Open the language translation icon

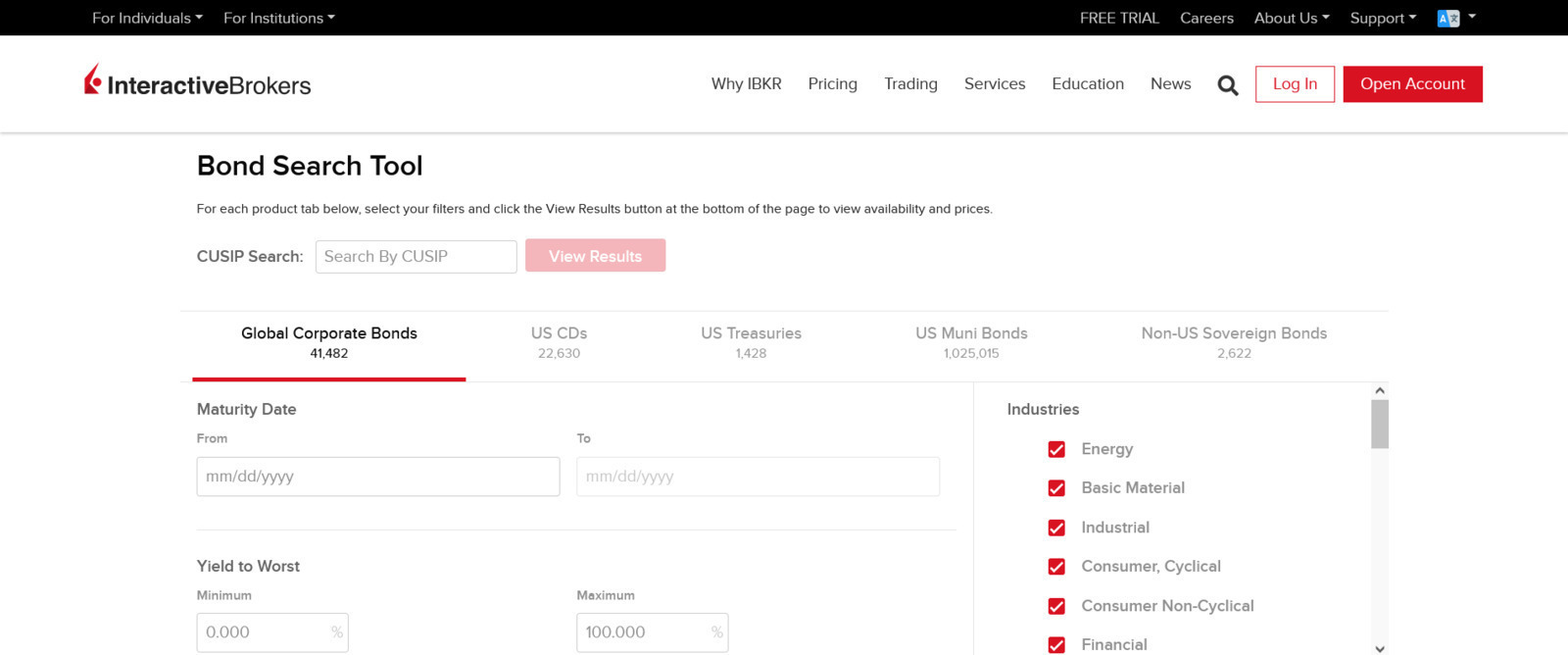(1448, 19)
